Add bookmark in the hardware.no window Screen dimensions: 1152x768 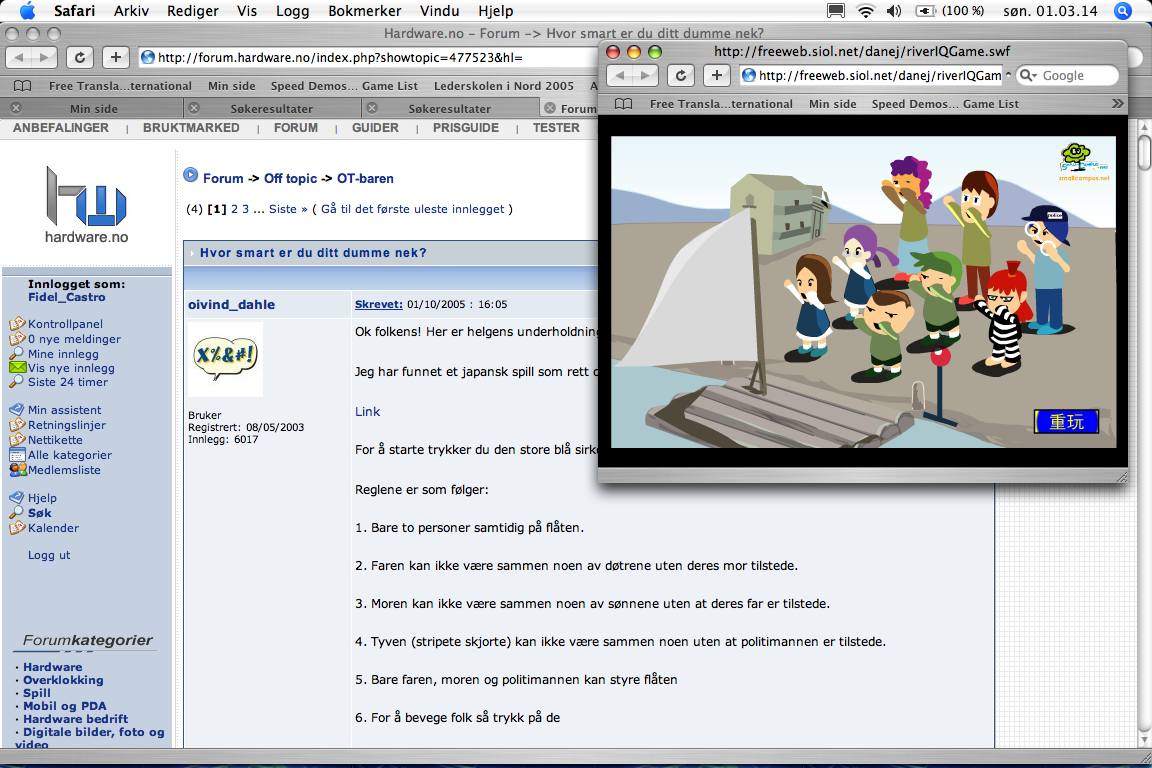[115, 57]
